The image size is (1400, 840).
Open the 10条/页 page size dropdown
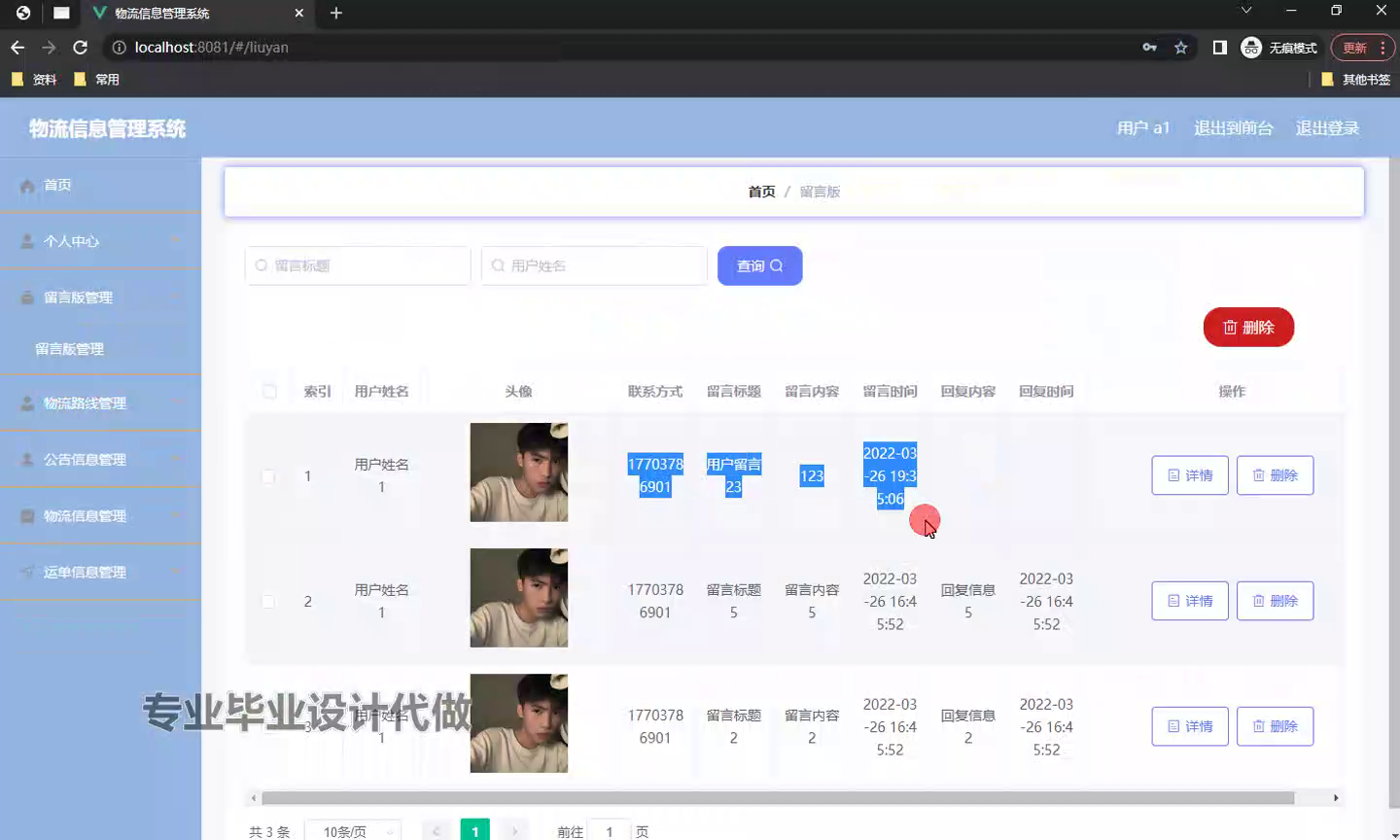pyautogui.click(x=353, y=832)
